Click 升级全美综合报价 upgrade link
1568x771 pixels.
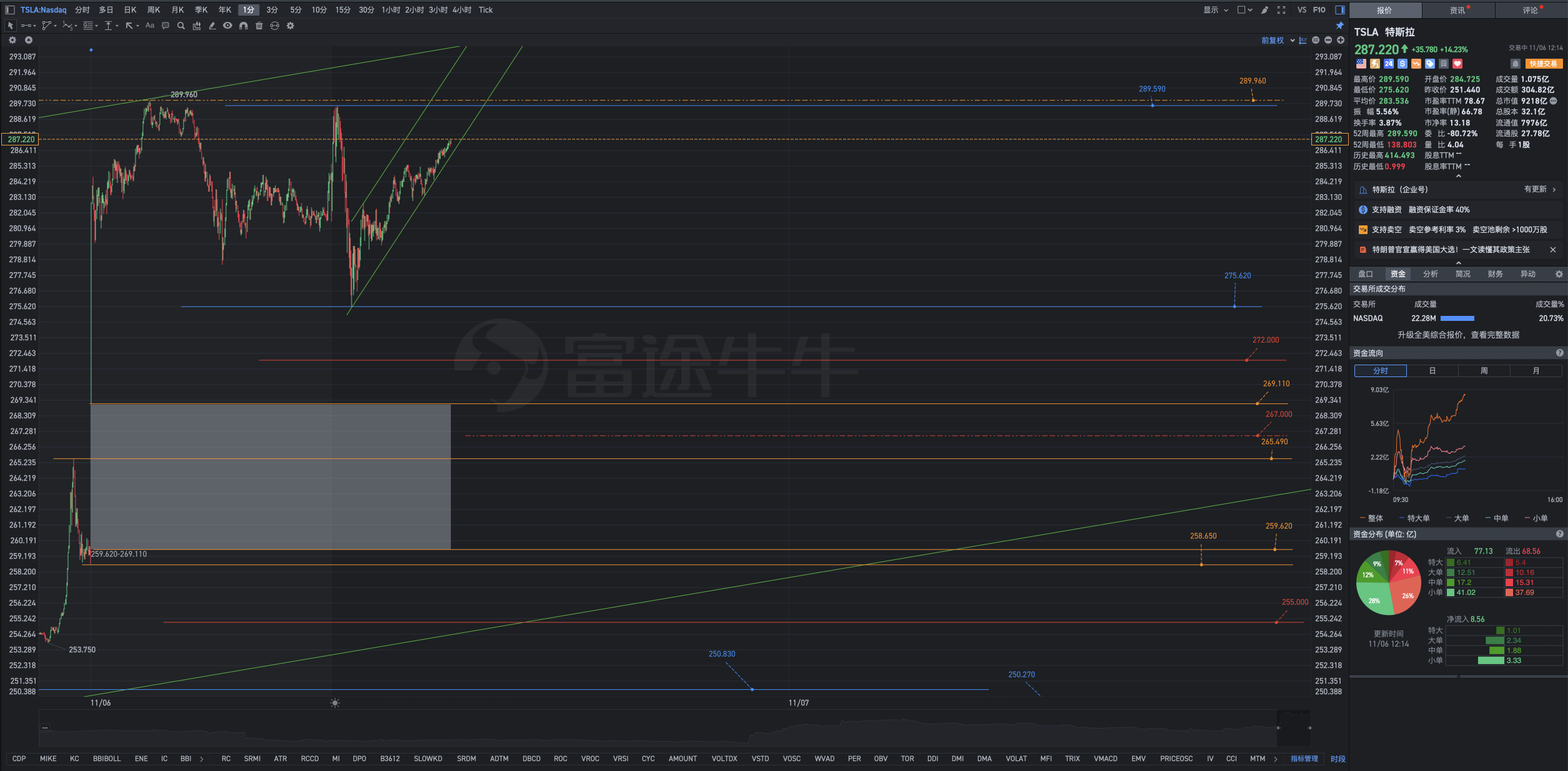click(1459, 335)
